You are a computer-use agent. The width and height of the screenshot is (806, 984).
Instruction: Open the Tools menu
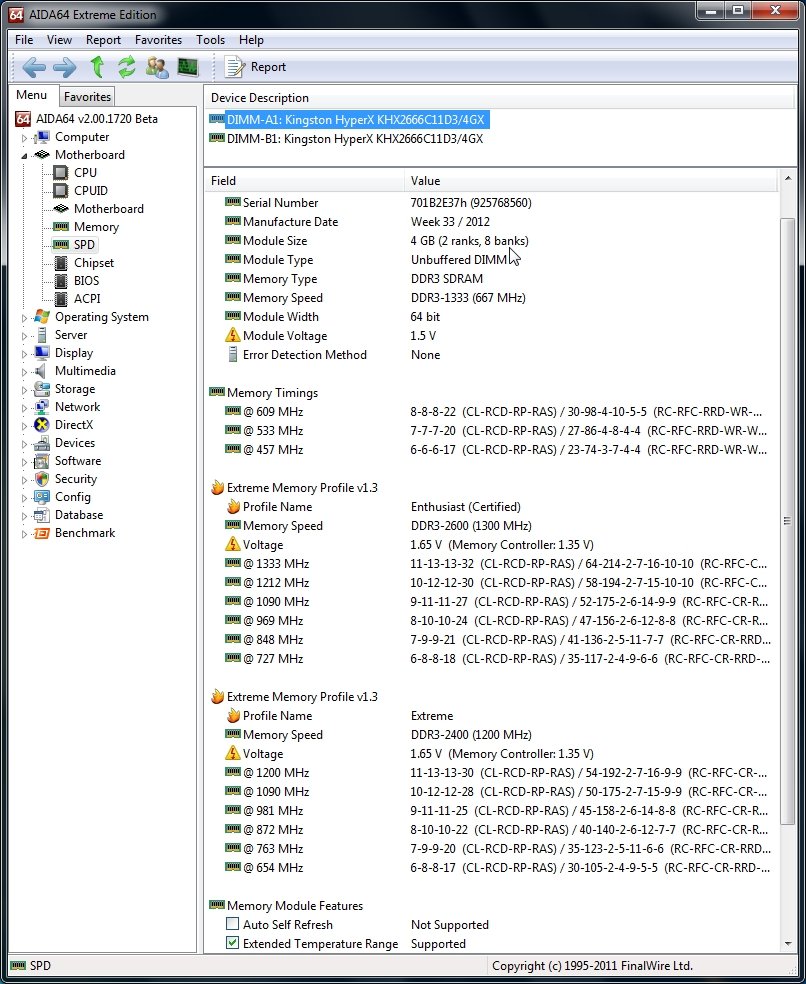(210, 40)
